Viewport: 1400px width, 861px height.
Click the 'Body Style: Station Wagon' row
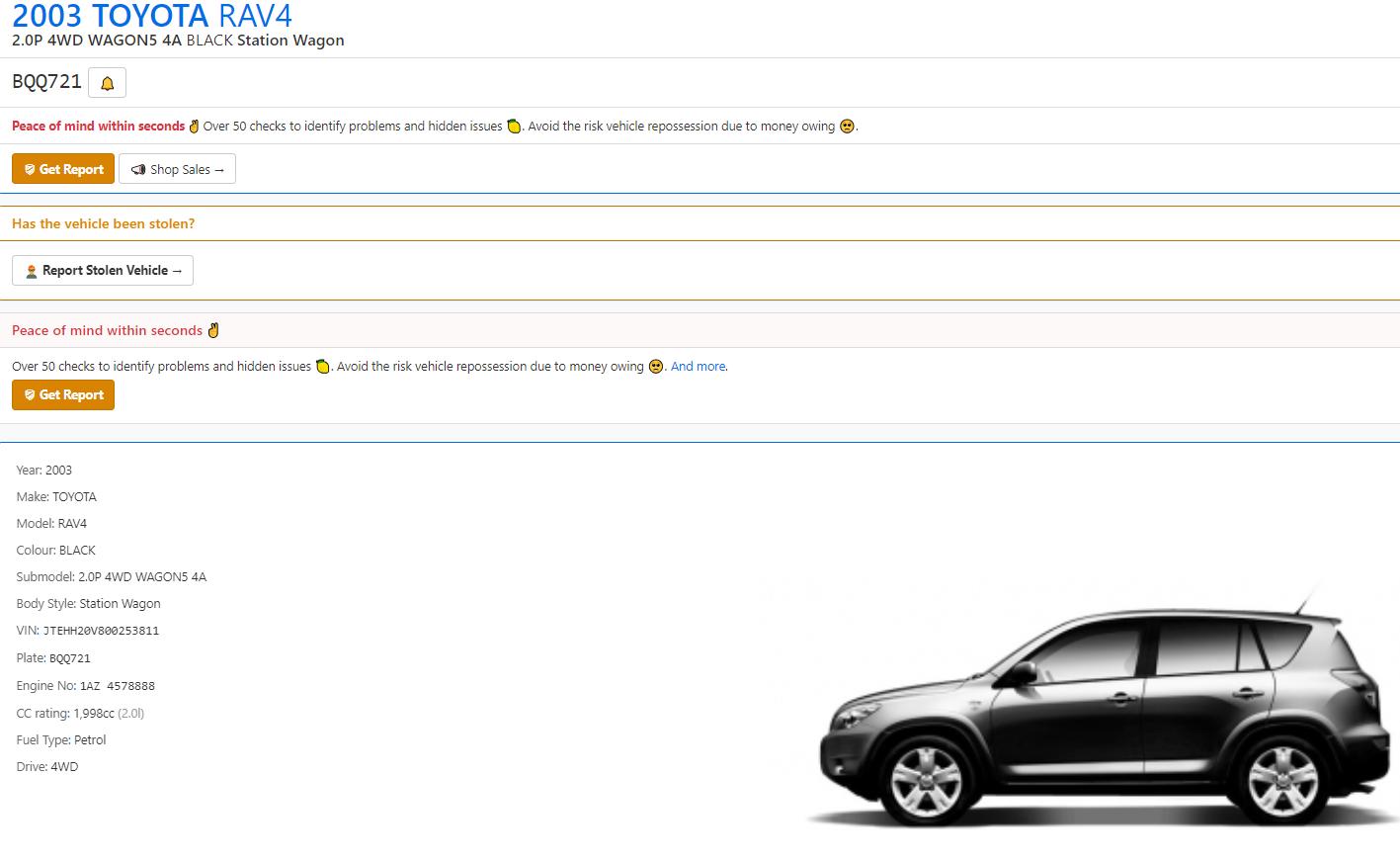(88, 604)
